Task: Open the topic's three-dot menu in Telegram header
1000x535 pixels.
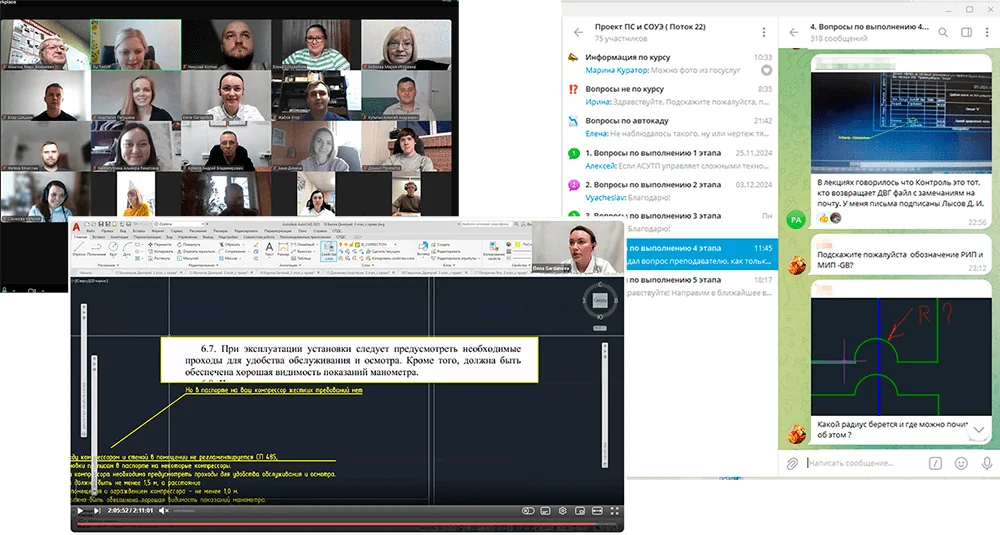Action: pyautogui.click(x=987, y=32)
